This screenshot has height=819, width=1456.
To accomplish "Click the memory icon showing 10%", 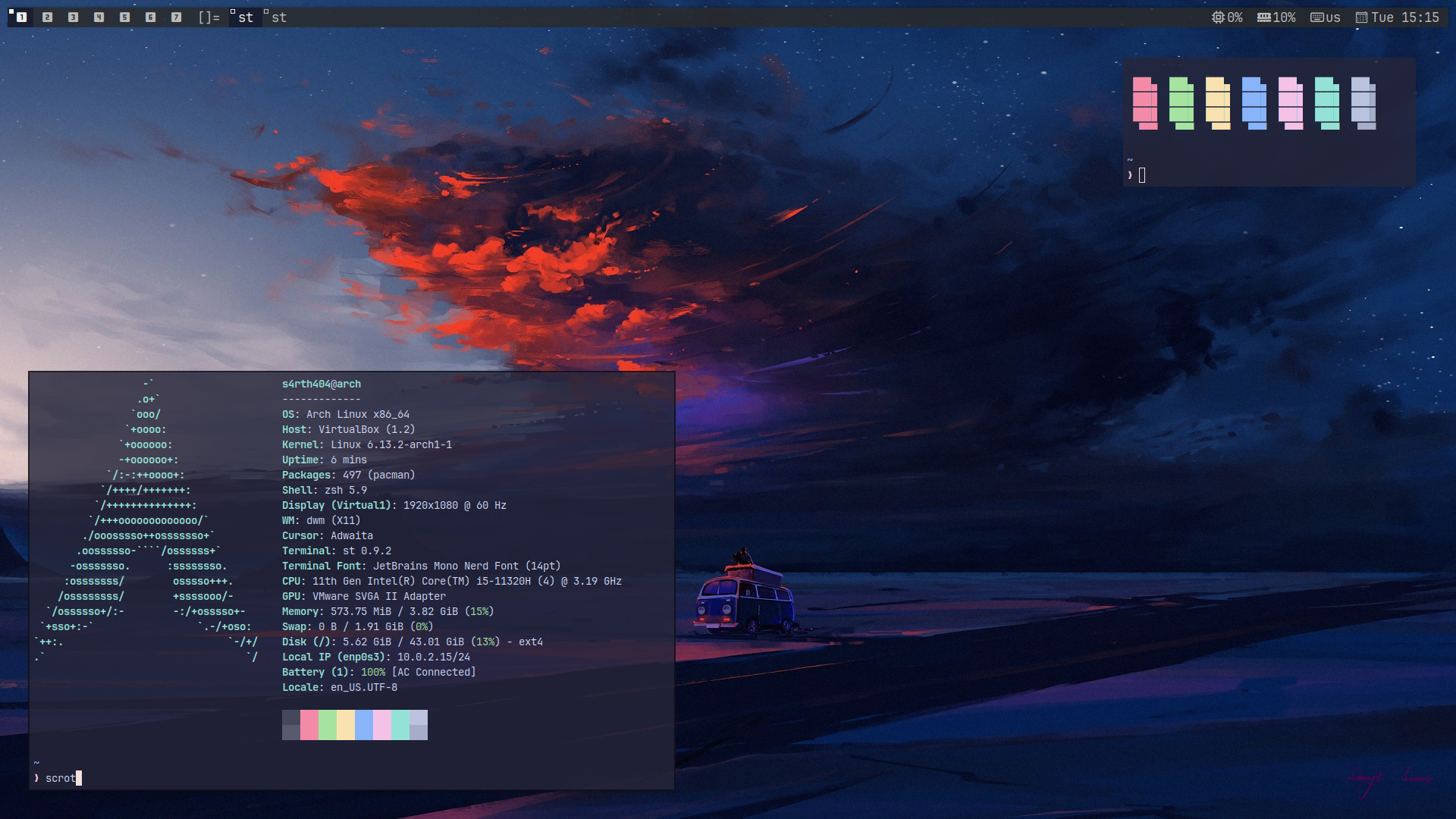I will coord(1264,17).
